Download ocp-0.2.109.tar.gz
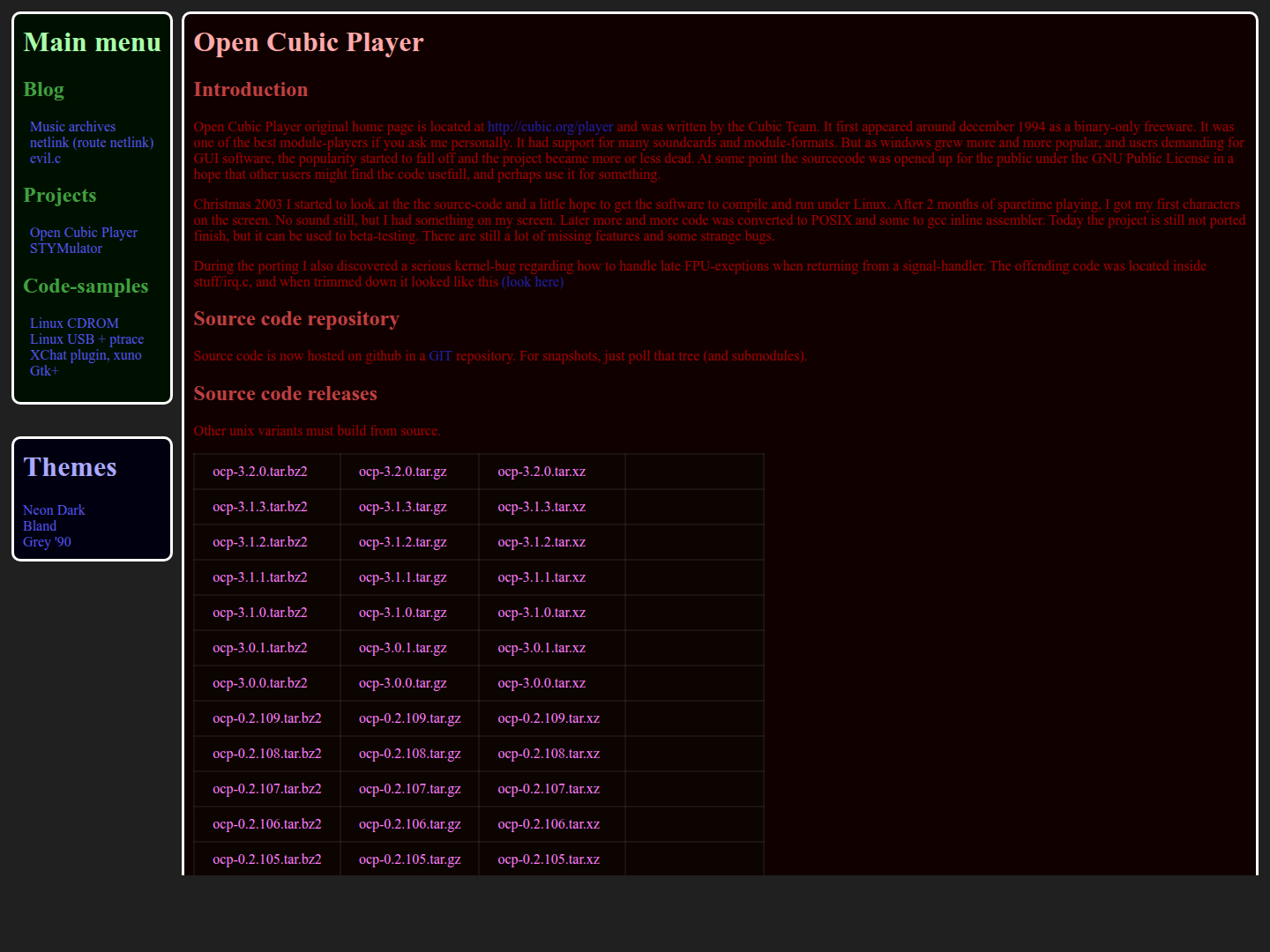 click(x=410, y=718)
